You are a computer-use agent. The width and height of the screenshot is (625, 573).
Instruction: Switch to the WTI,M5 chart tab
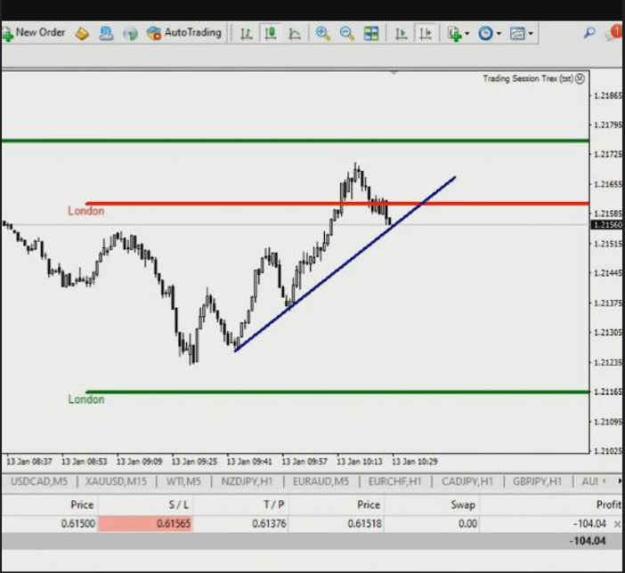183,481
